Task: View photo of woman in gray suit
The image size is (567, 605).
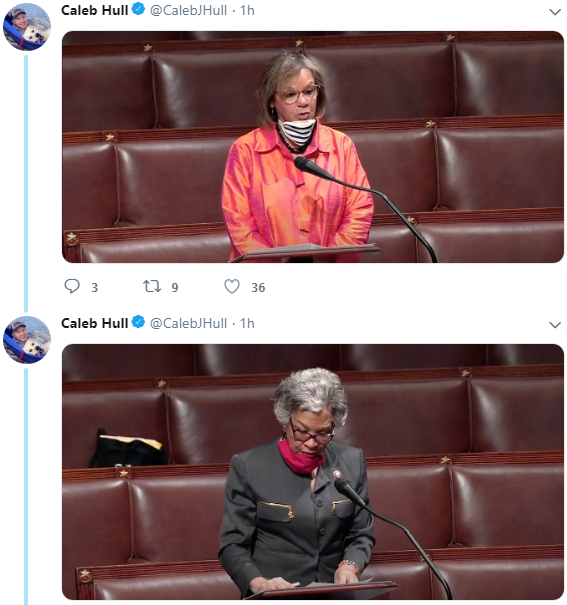Action: click(313, 472)
